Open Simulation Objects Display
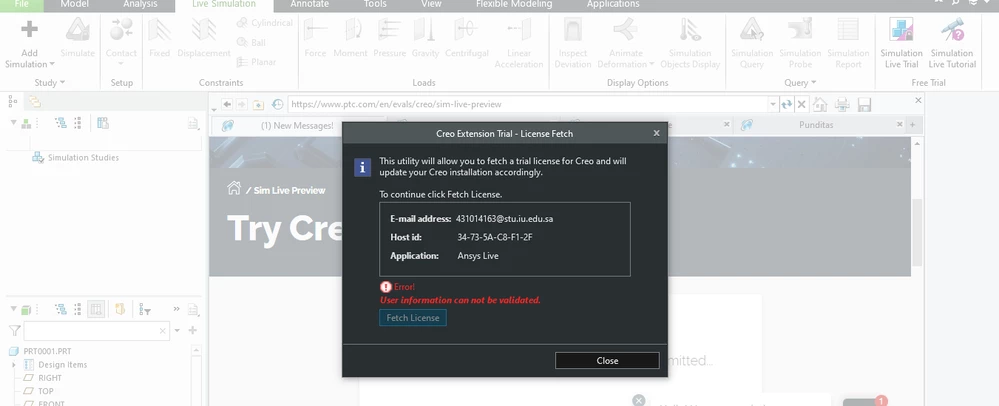The image size is (999, 406). [x=690, y=43]
